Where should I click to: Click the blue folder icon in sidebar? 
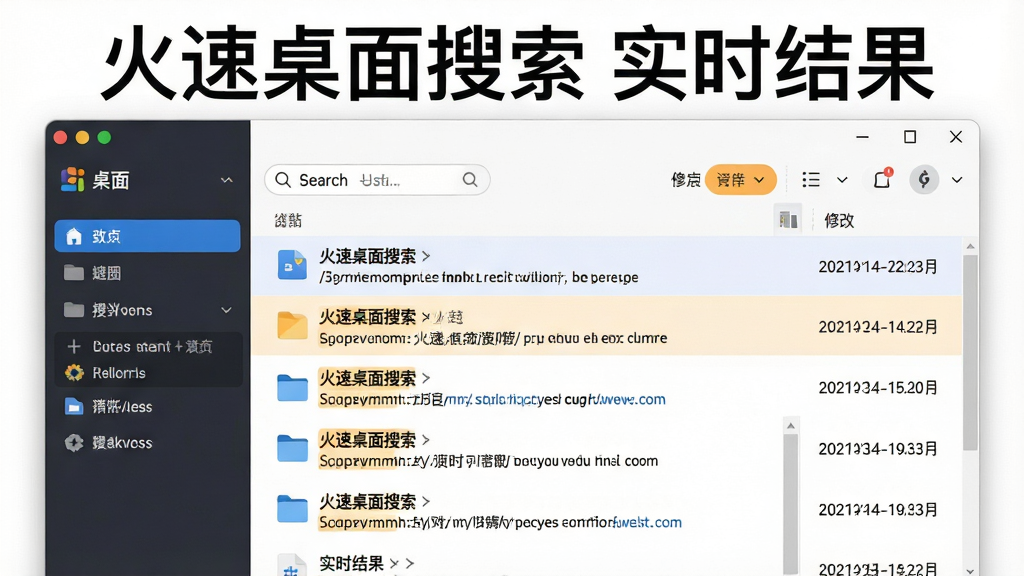point(74,406)
